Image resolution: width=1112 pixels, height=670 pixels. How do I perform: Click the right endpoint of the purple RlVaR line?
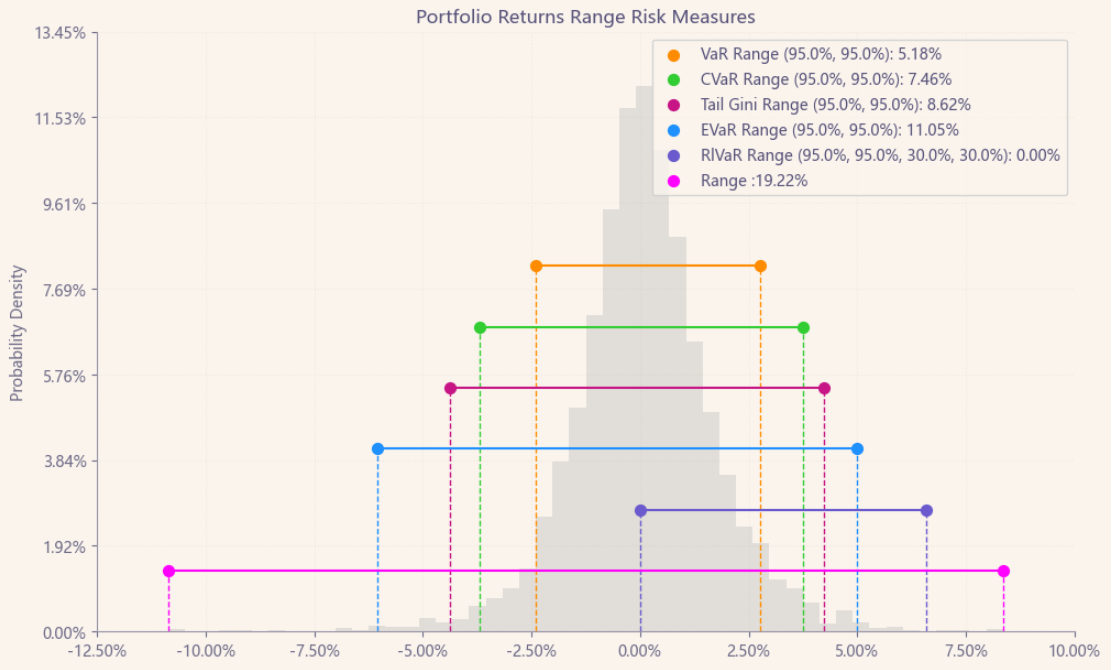(x=927, y=511)
